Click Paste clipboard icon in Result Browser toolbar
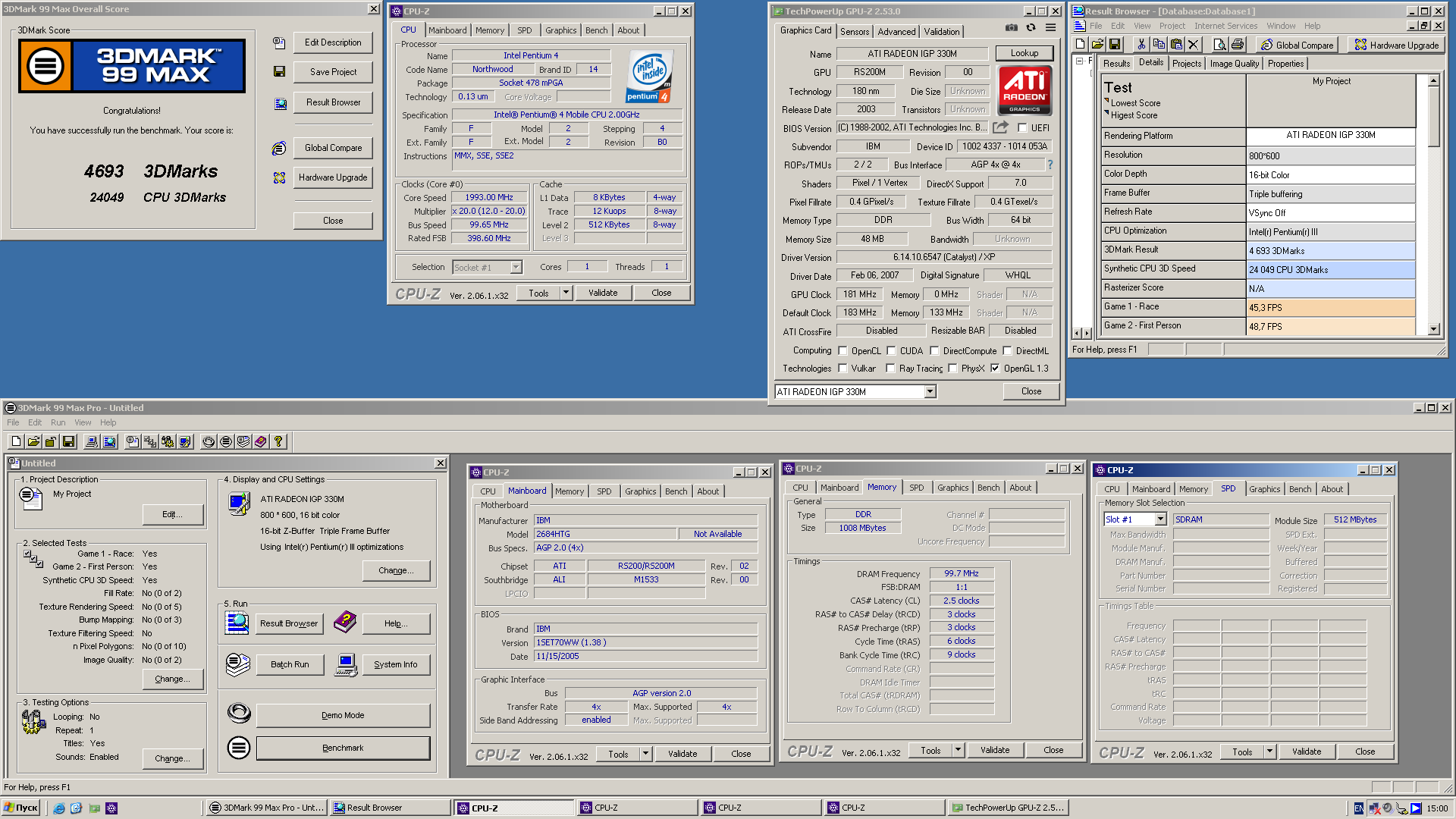 pos(1176,45)
